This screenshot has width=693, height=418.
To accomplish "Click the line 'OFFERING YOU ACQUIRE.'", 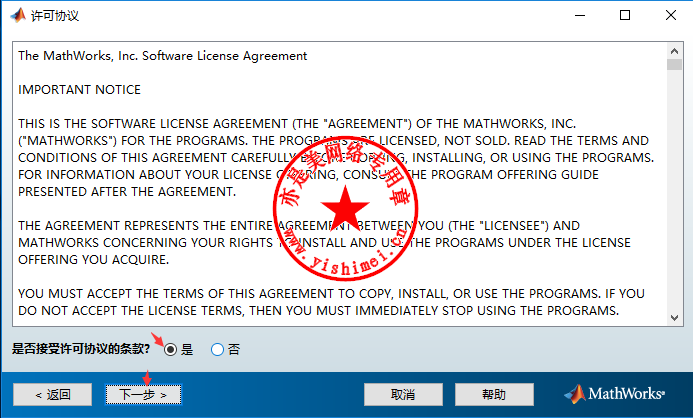I will point(94,260).
